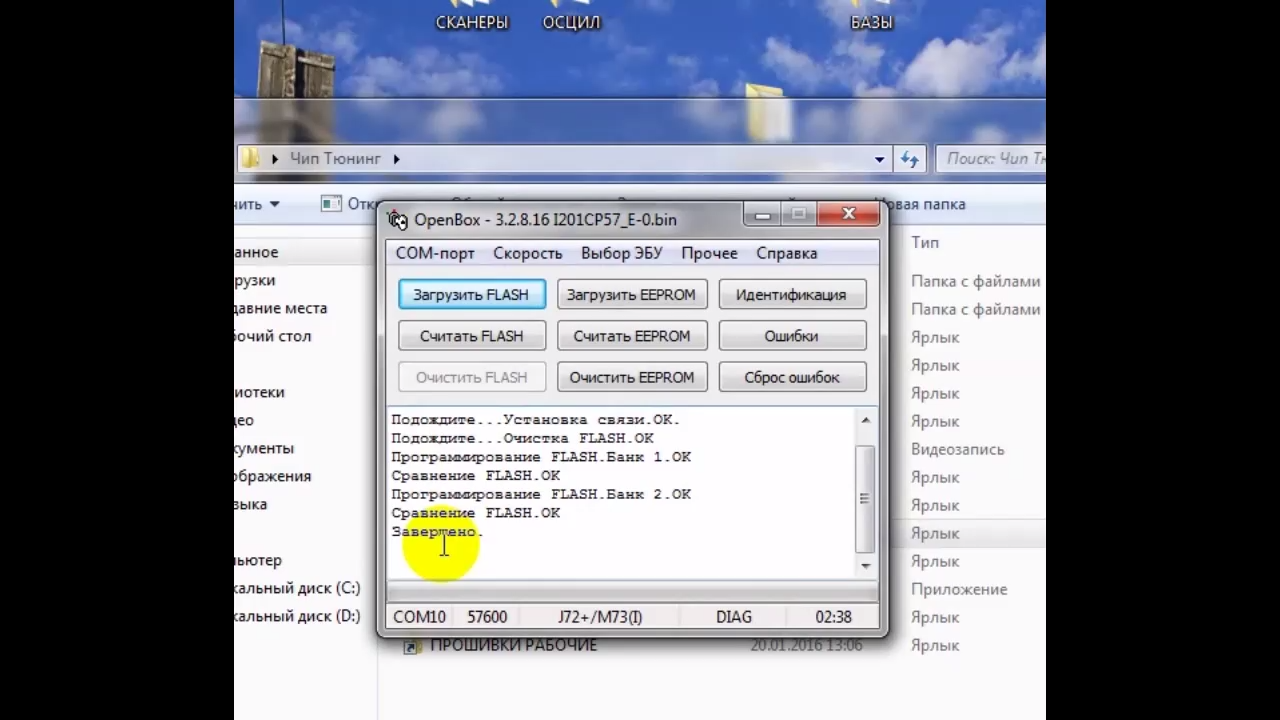
Task: Click the Программирование FLASH.Банк 1.OK line
Action: click(x=541, y=457)
